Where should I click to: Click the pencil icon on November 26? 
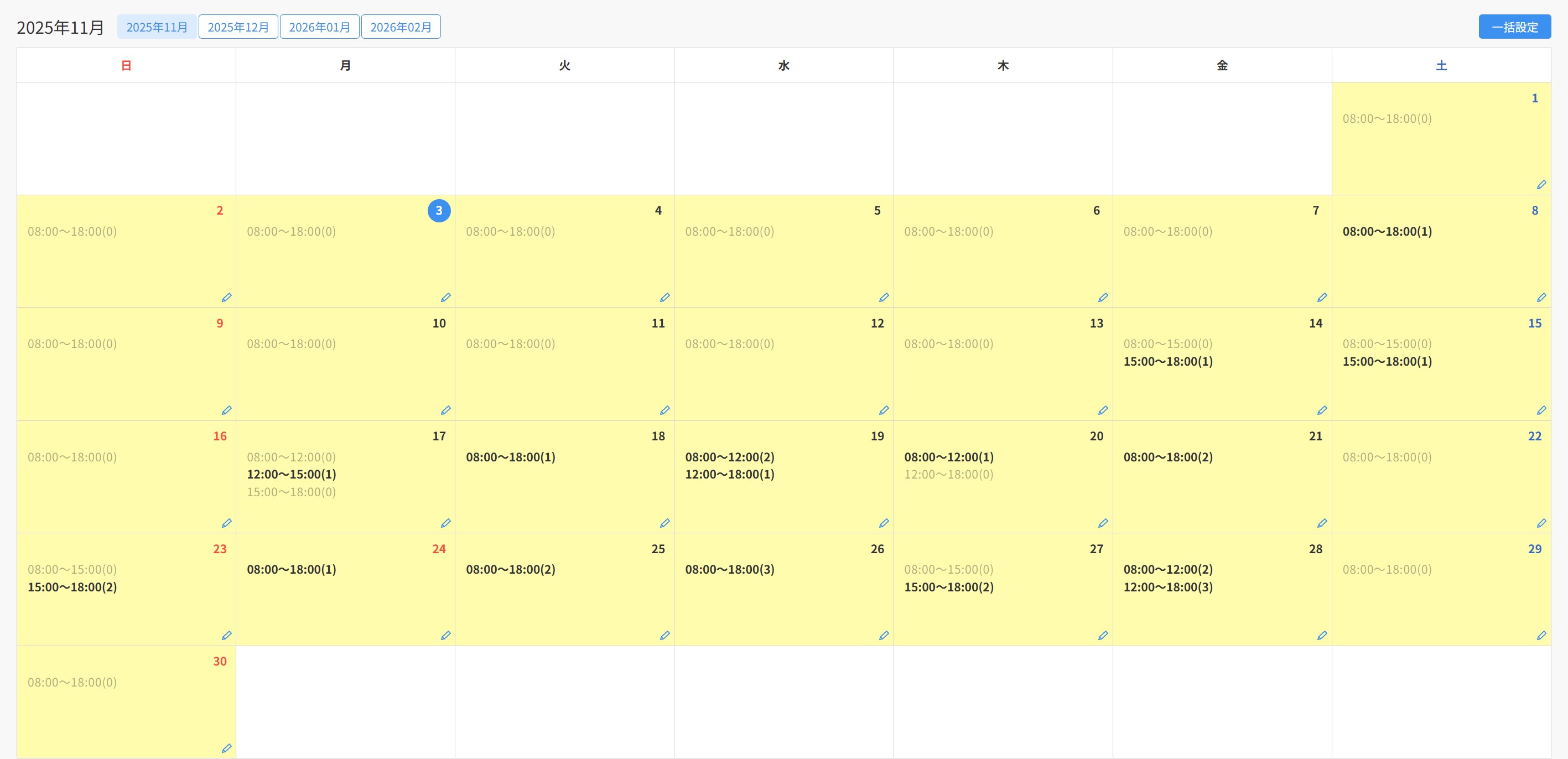[x=884, y=636]
